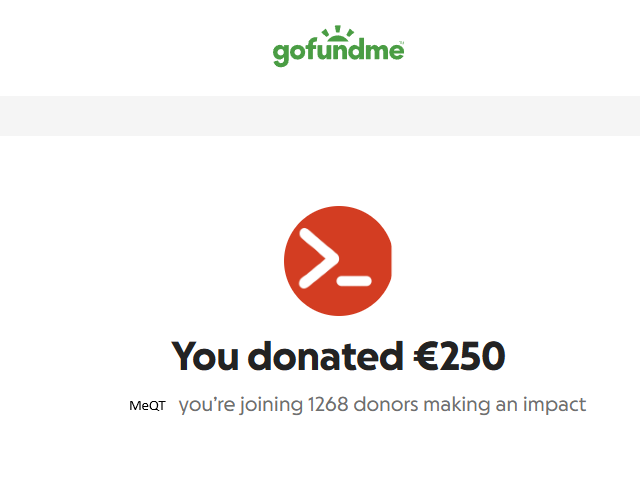Click the gray horizontal banner bar

point(320,116)
